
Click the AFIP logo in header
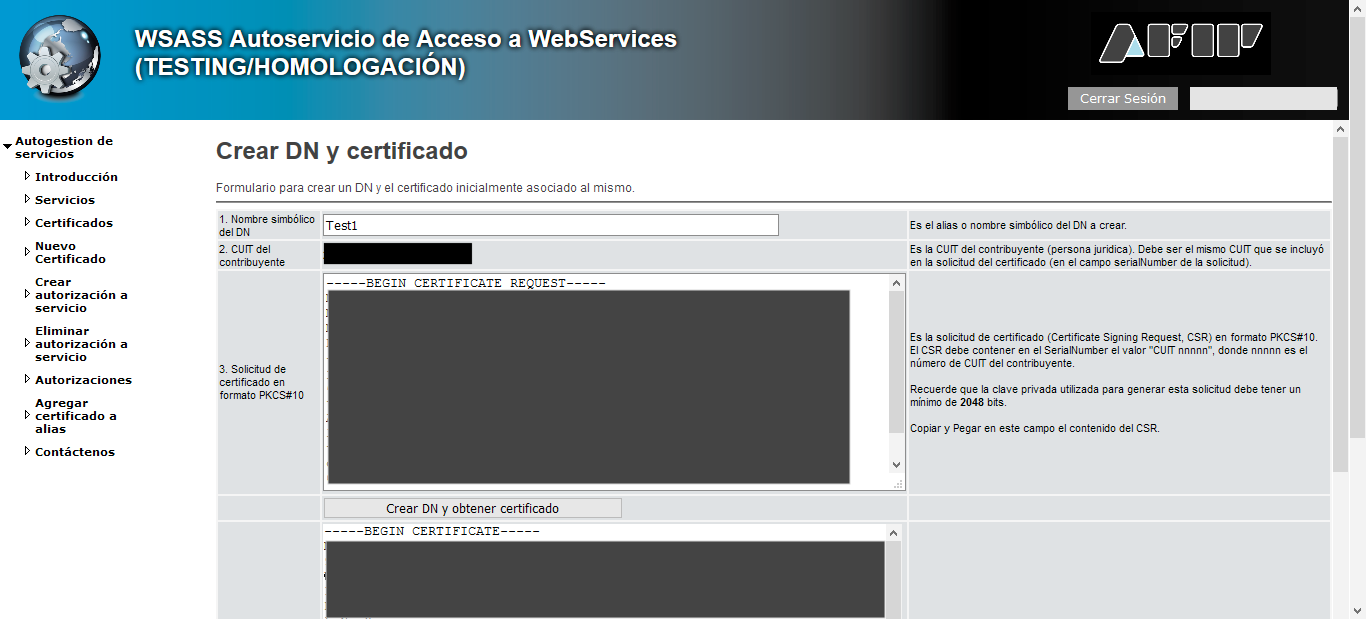tap(1181, 43)
